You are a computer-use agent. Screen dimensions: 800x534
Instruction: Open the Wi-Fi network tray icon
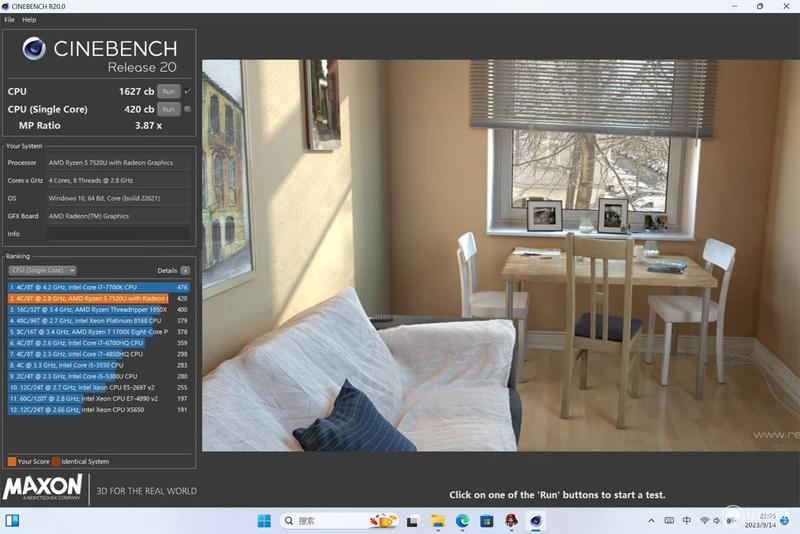point(705,521)
